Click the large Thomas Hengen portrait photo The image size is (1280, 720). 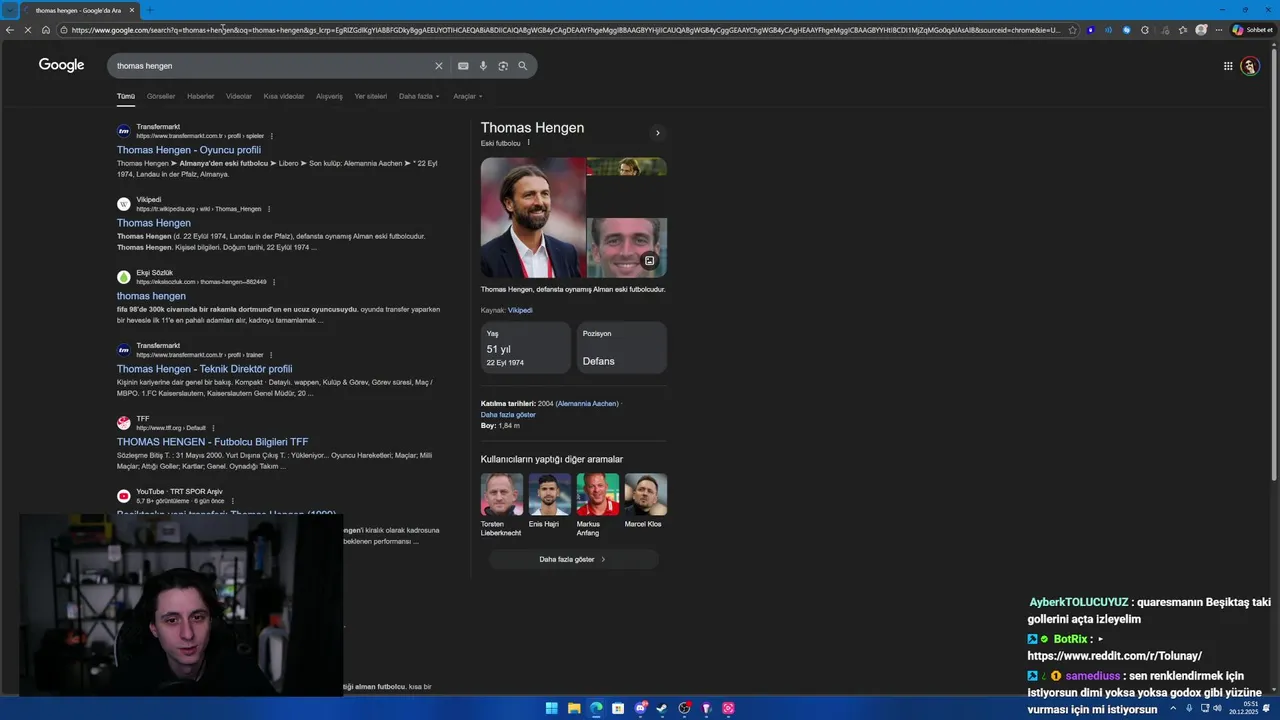click(533, 217)
